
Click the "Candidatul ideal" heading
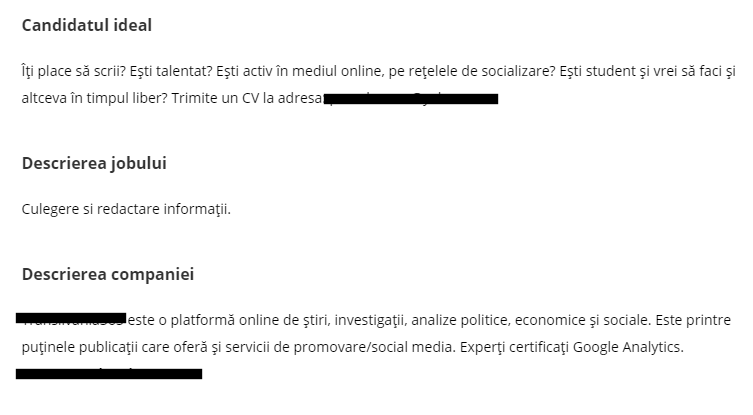(x=87, y=25)
